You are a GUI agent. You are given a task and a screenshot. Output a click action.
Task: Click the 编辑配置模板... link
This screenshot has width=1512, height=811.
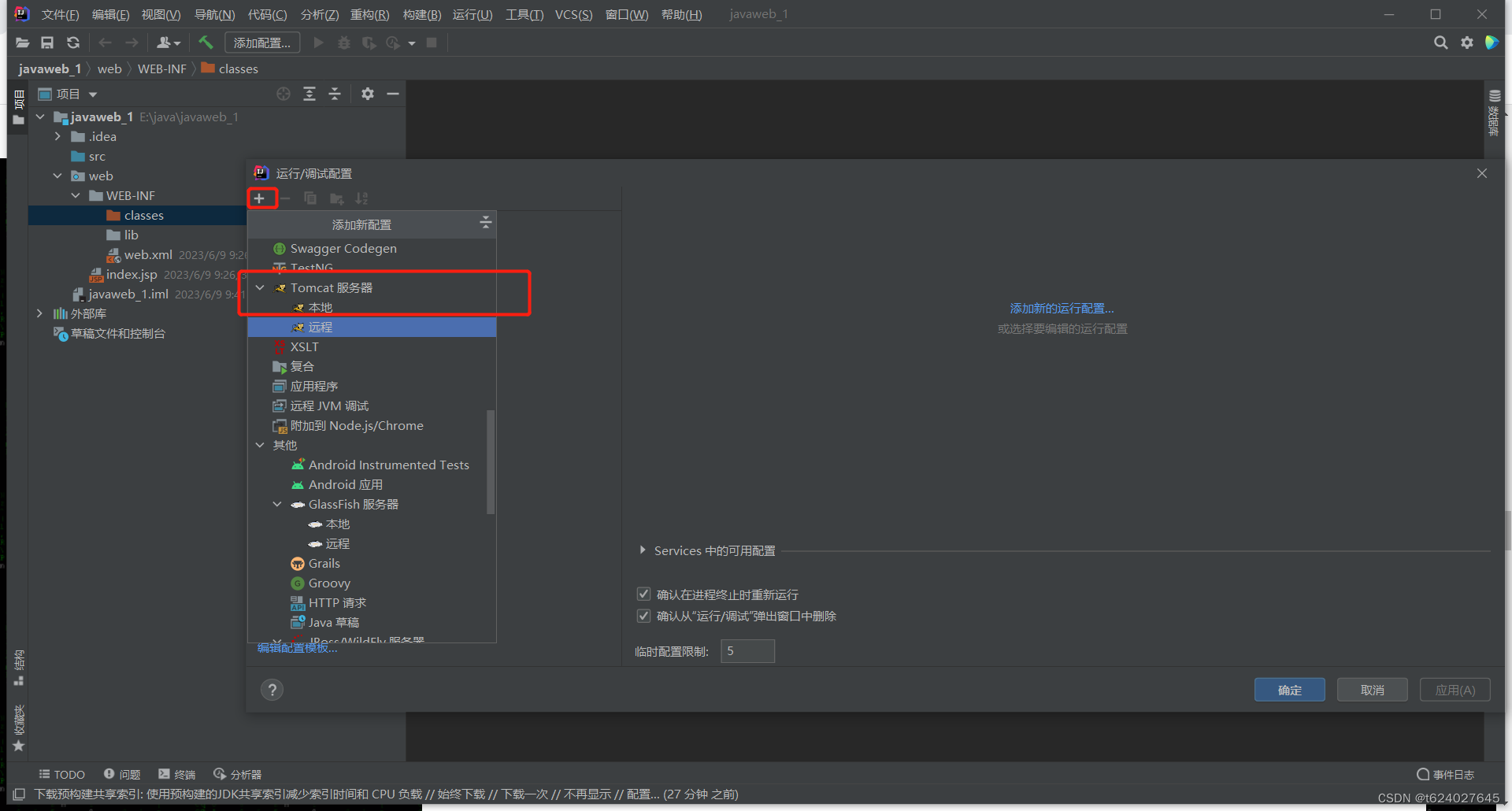tap(297, 648)
